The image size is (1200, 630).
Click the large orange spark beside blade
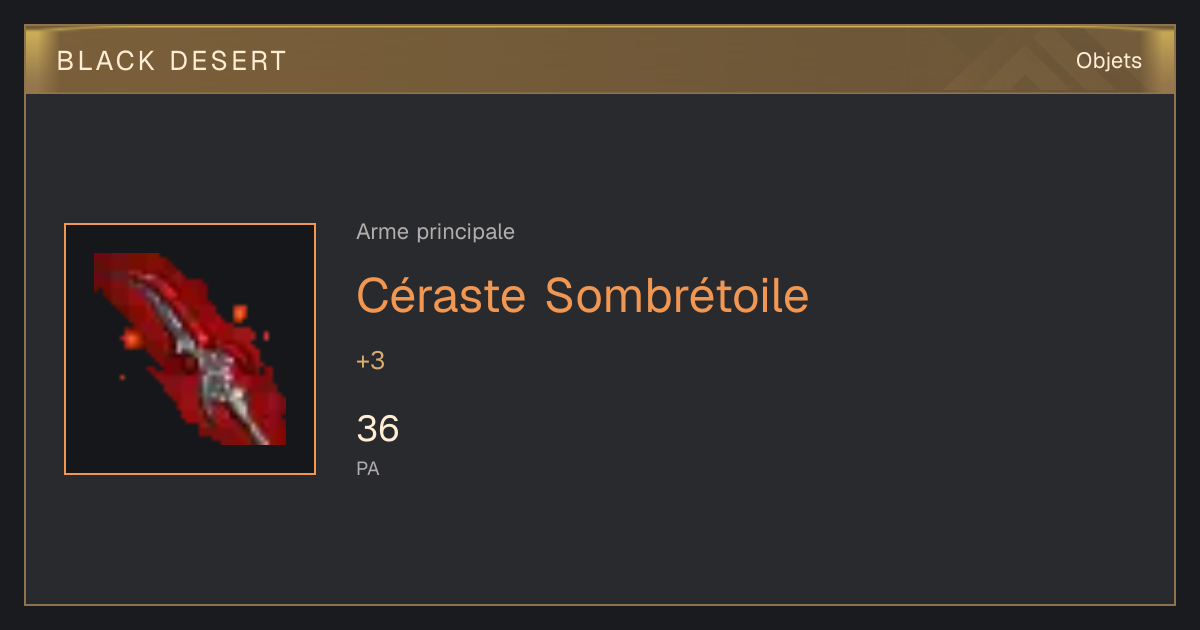(x=131, y=339)
